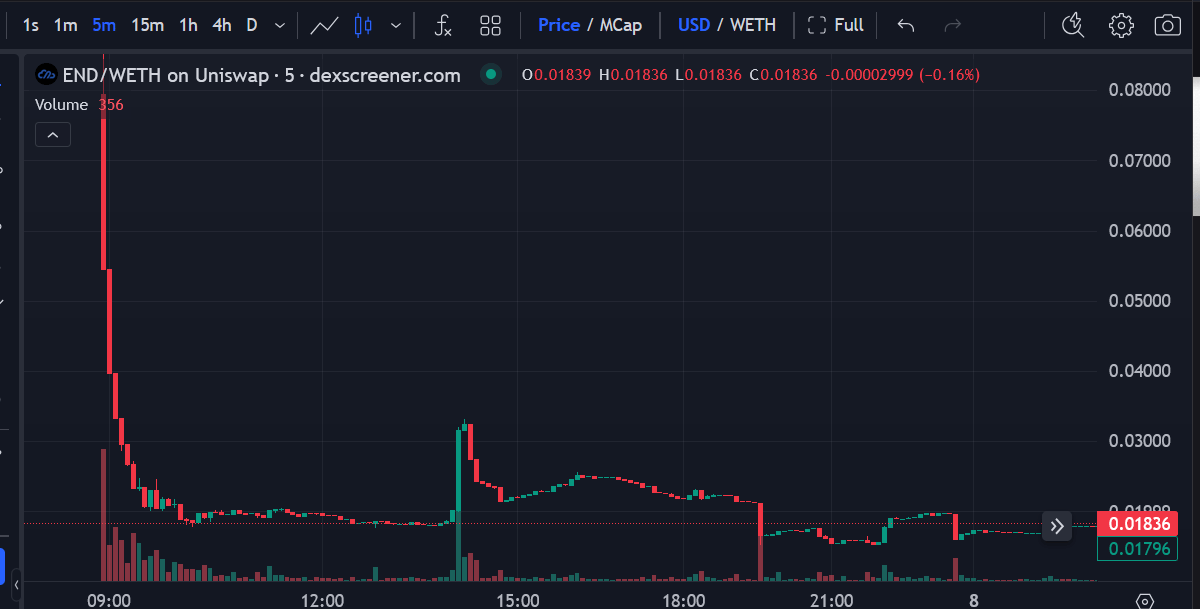Click the 0.03000 price axis label
Image resolution: width=1200 pixels, height=609 pixels.
(1139, 442)
